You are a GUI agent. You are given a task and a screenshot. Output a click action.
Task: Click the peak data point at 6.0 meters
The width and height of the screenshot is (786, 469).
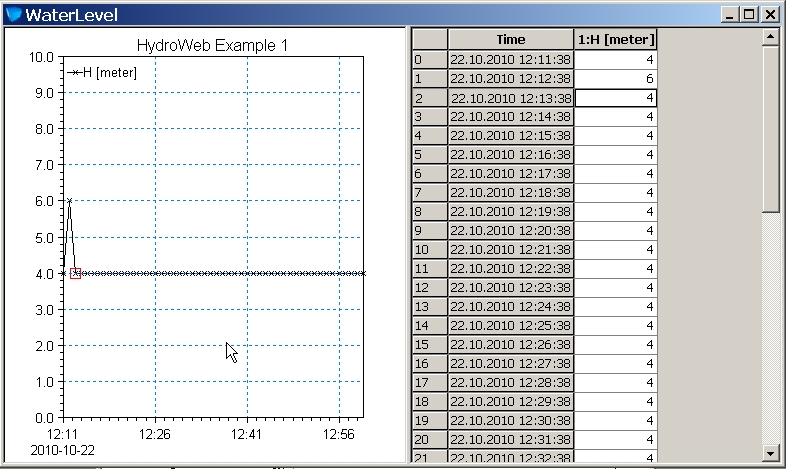click(69, 201)
